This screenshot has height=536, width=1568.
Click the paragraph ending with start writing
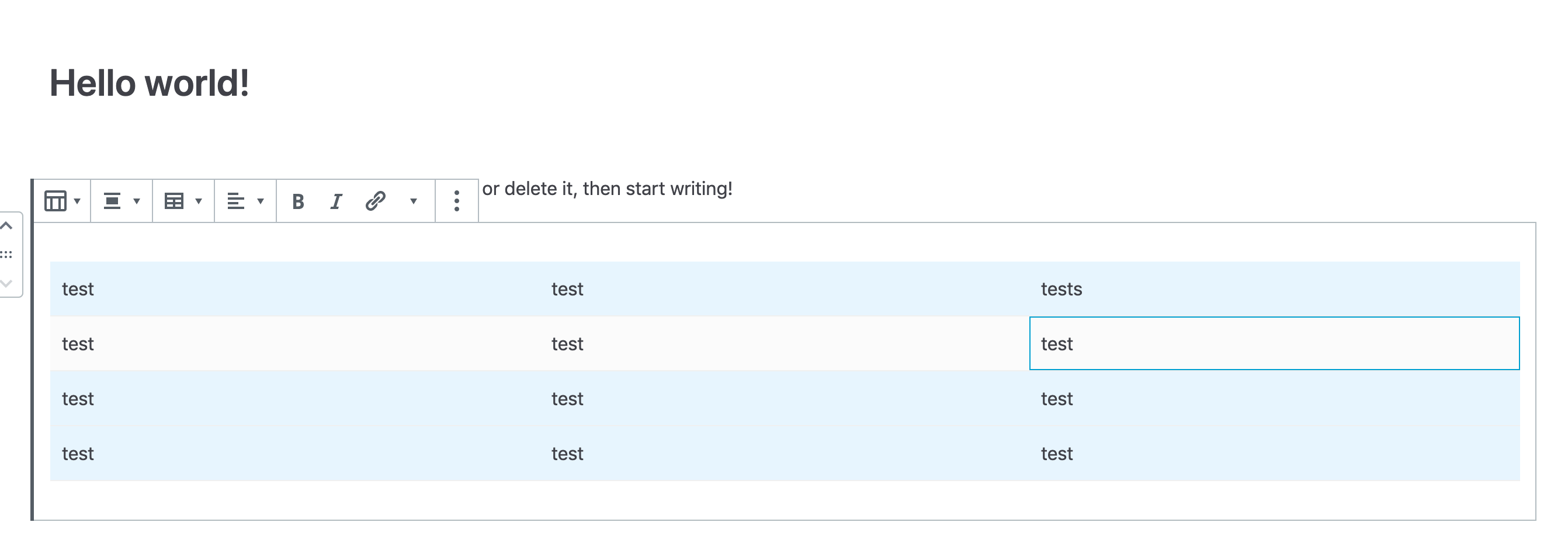pos(606,189)
